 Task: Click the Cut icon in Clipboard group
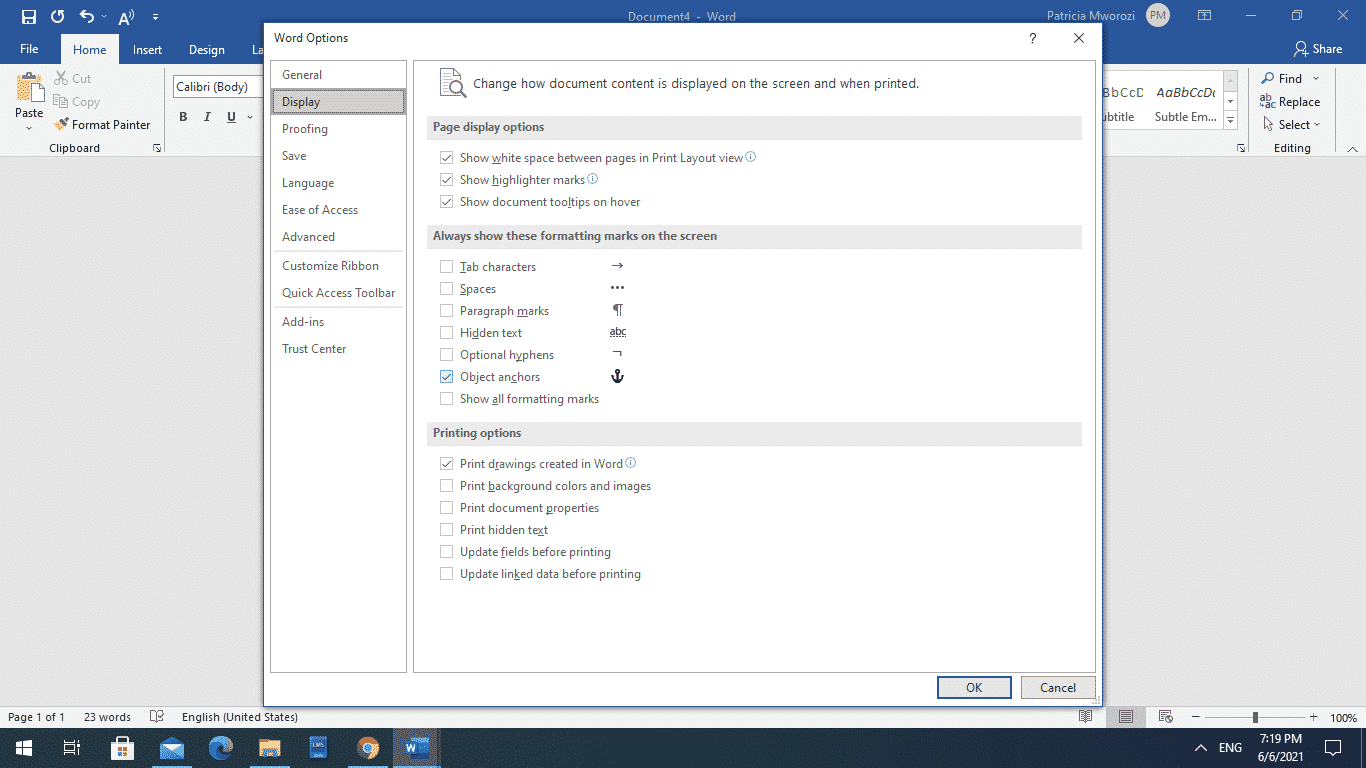click(62, 78)
